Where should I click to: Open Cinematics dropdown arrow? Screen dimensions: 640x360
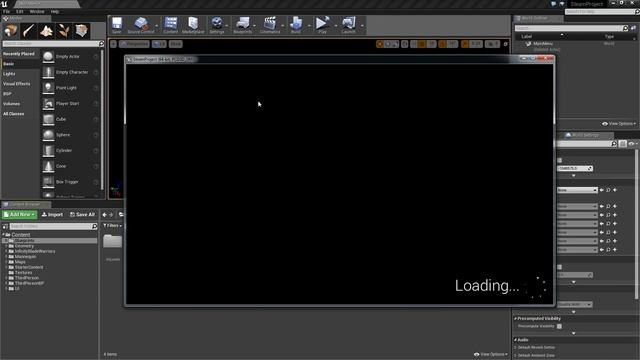(x=282, y=26)
